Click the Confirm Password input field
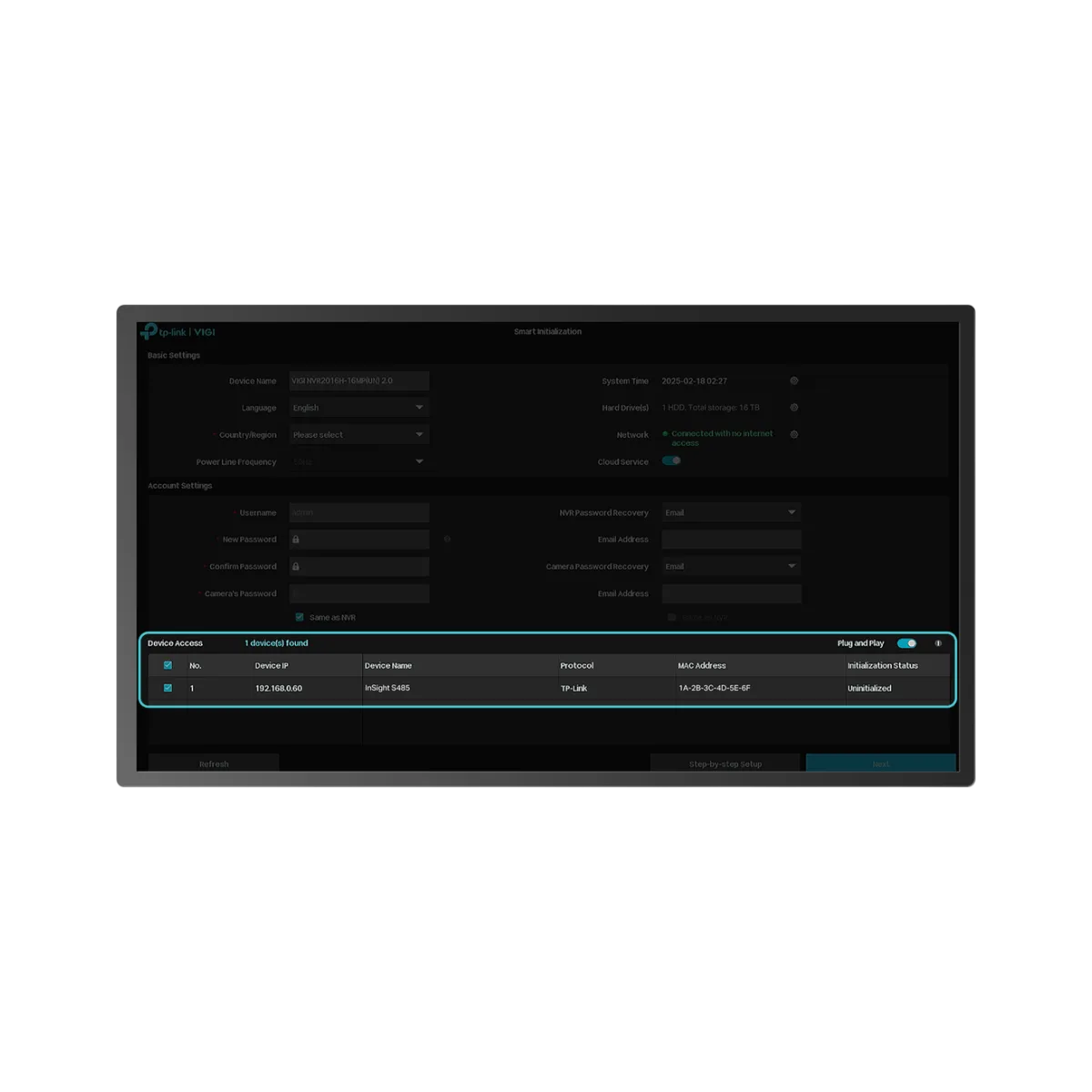The image size is (1092, 1092). click(359, 567)
